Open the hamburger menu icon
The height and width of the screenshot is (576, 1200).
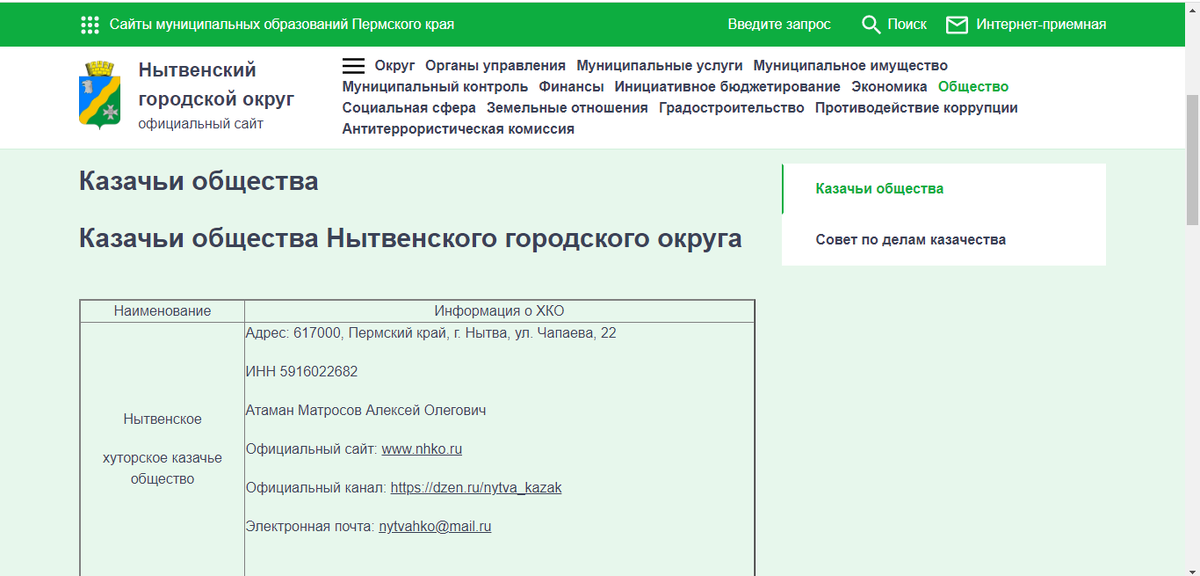pyautogui.click(x=354, y=66)
